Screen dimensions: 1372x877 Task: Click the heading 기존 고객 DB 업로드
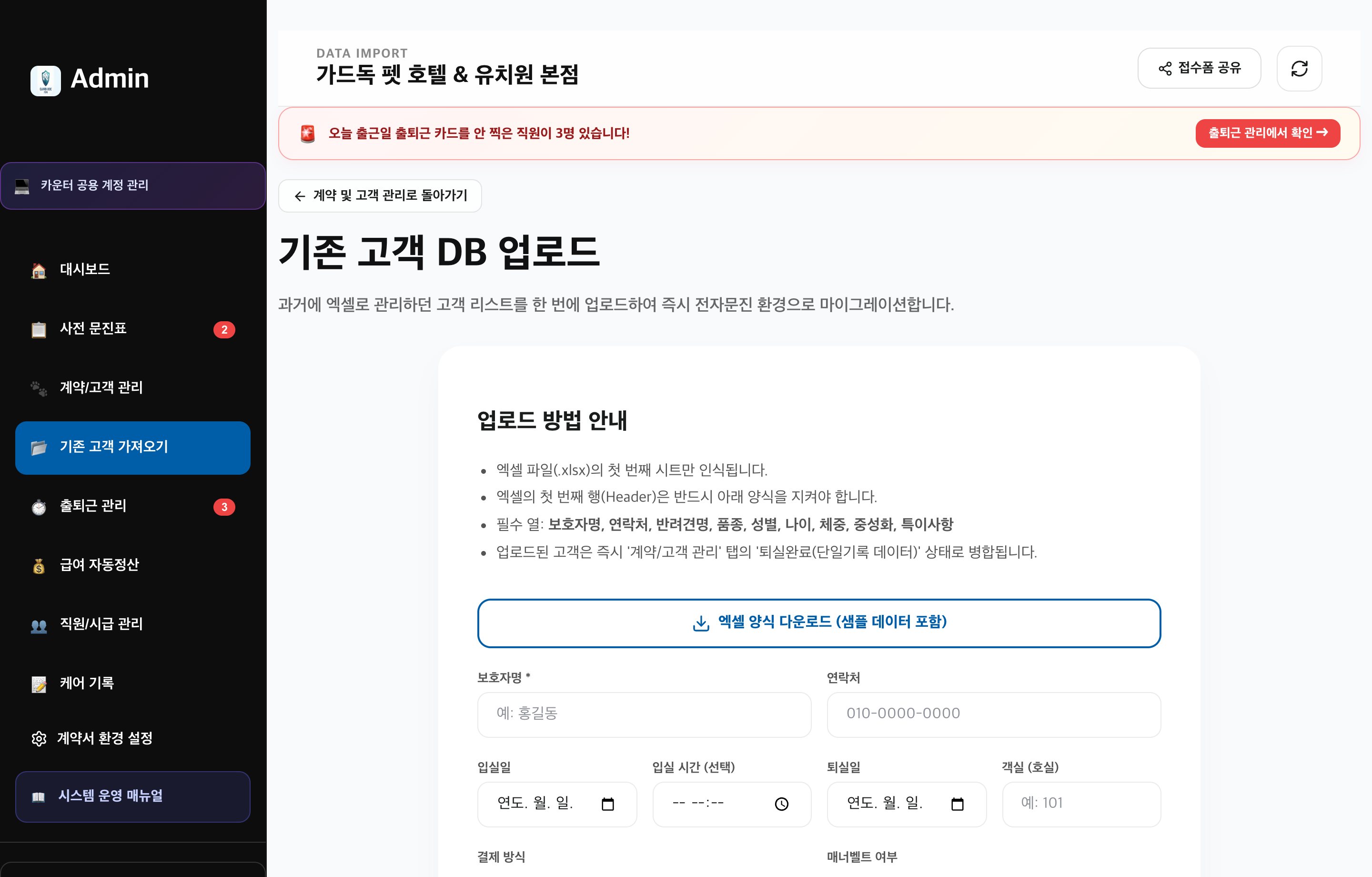tap(439, 252)
